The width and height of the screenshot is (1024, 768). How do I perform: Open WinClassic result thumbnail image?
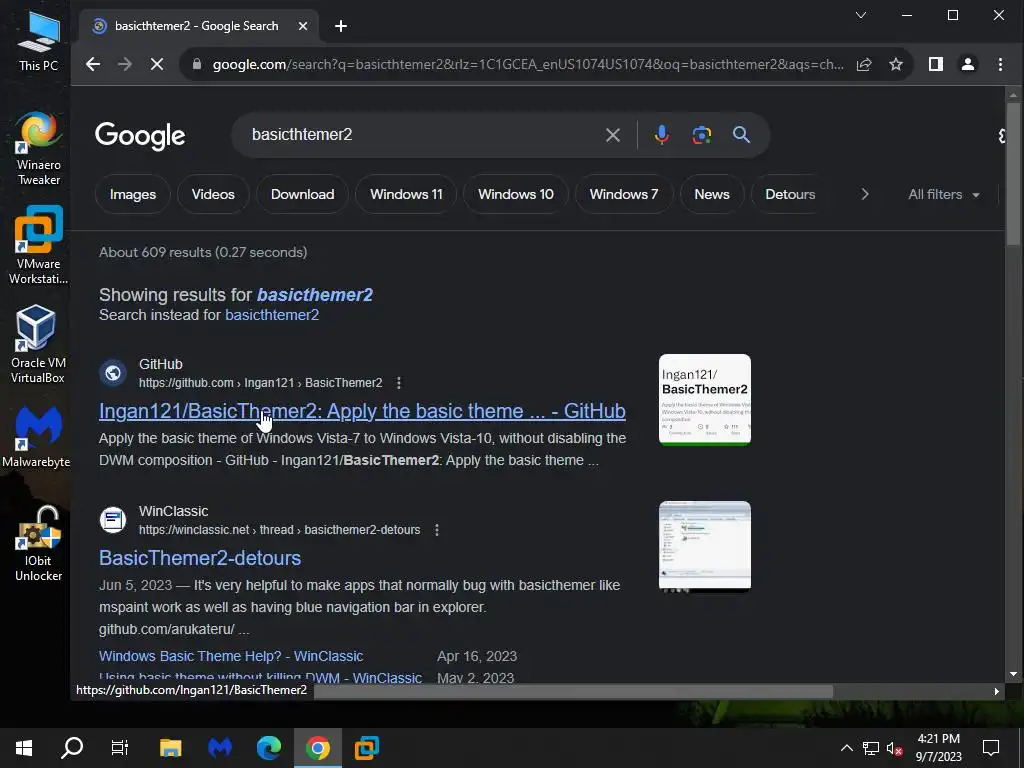click(x=705, y=546)
